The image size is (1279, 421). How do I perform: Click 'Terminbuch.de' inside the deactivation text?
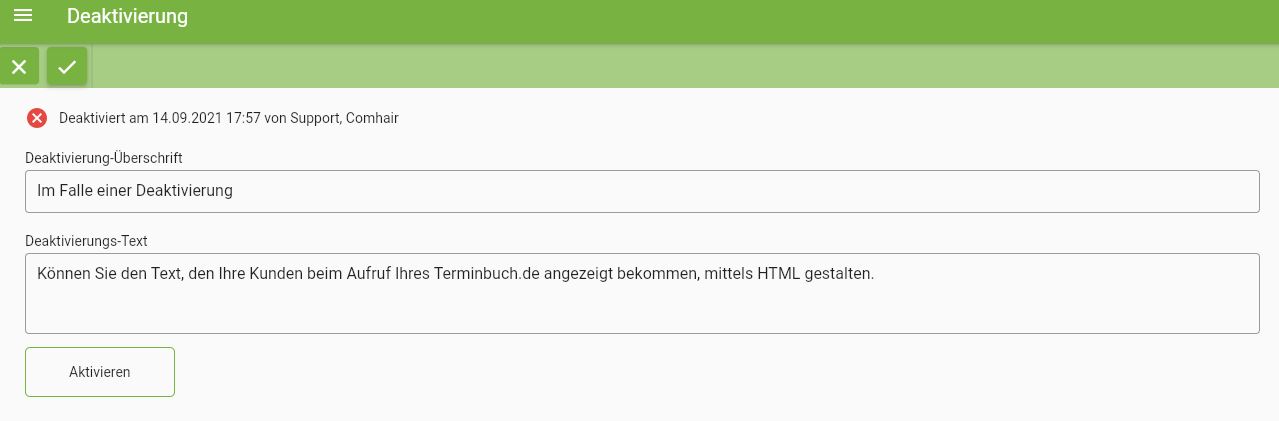pyautogui.click(x=487, y=273)
